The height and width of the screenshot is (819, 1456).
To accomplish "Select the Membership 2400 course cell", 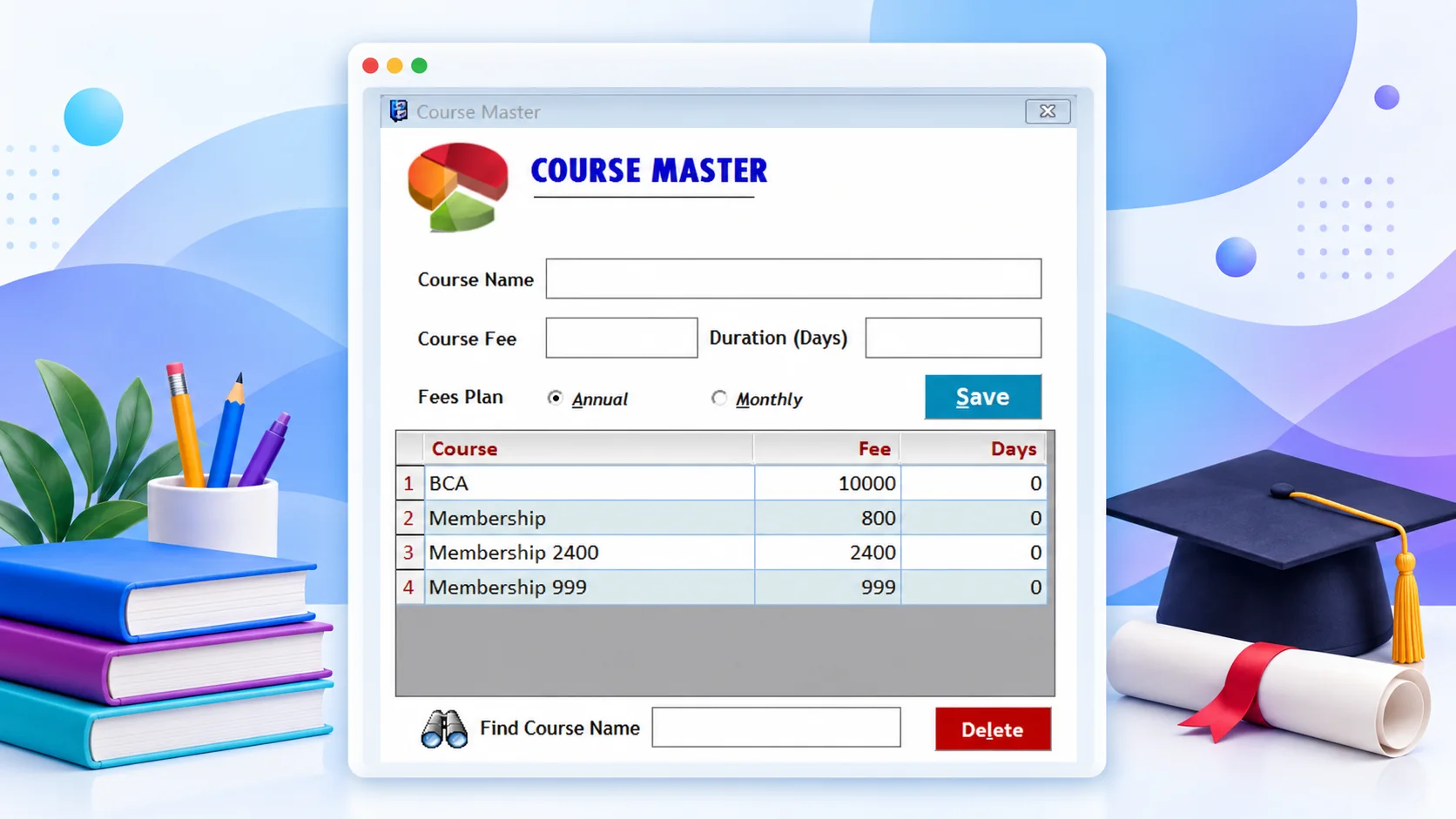I will pyautogui.click(x=590, y=553).
